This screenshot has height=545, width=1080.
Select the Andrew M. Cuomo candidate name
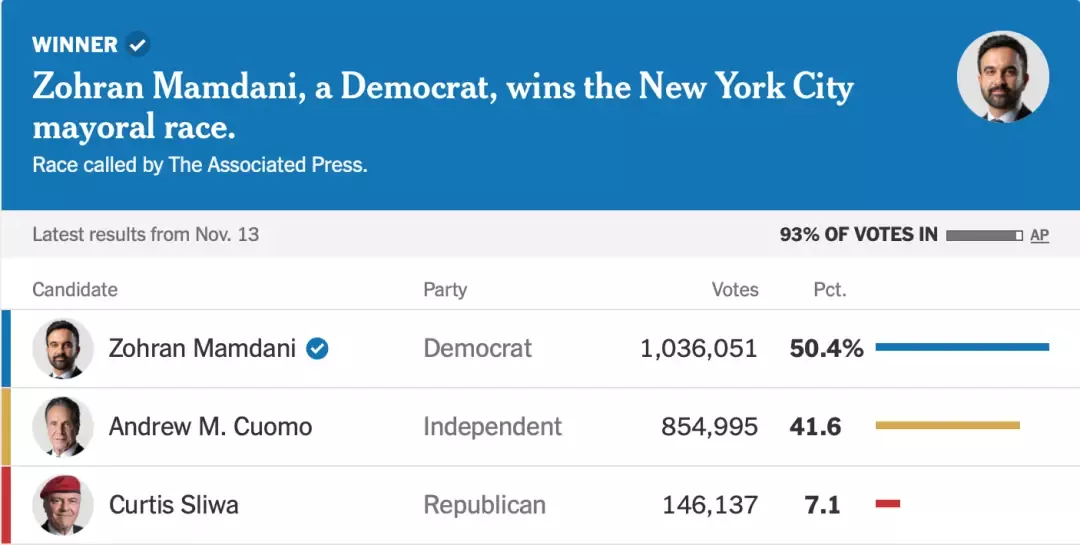click(210, 427)
